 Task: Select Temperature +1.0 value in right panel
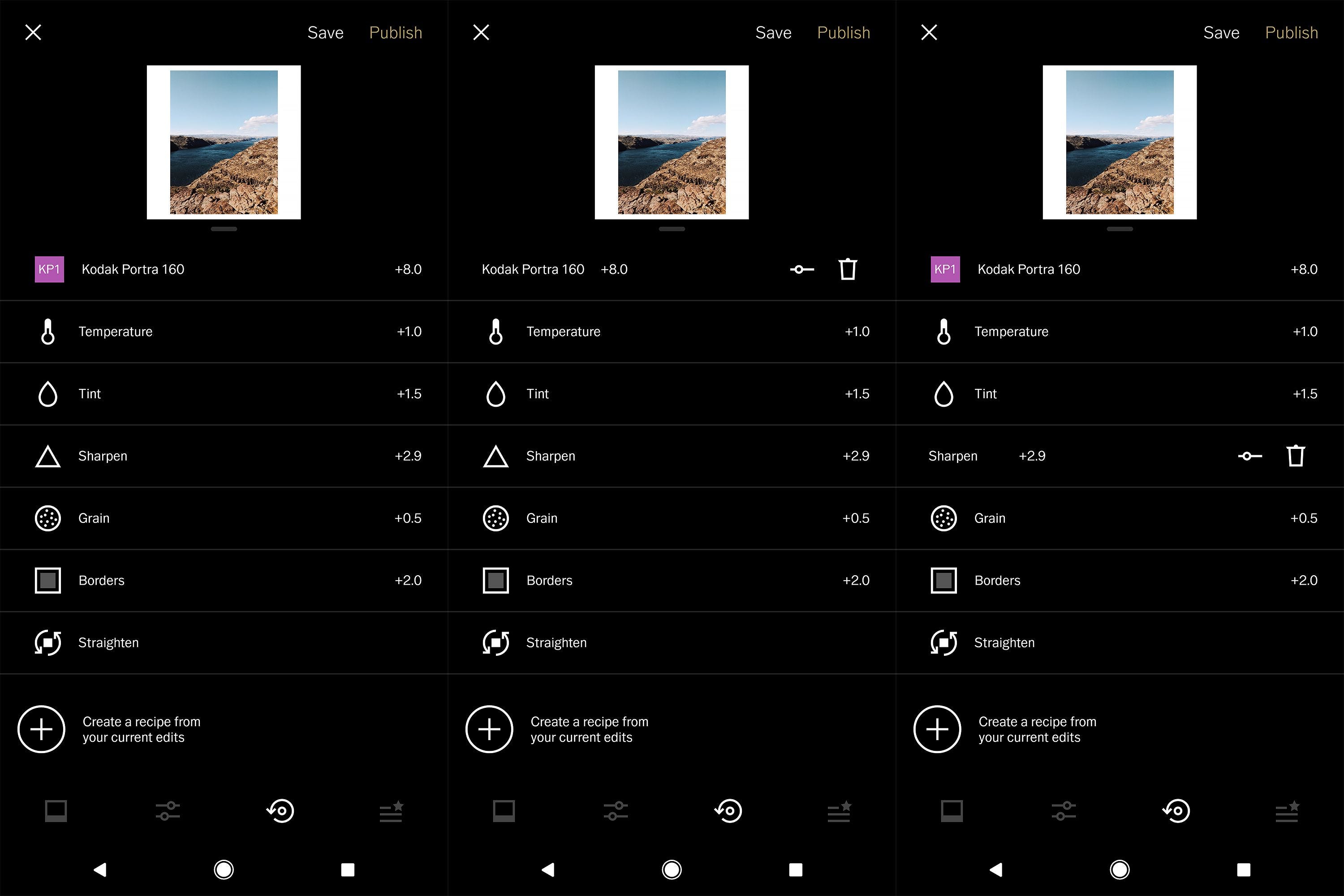point(1305,332)
